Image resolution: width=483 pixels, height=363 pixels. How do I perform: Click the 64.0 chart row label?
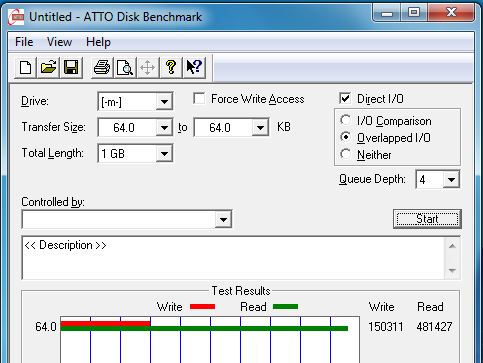pos(46,327)
